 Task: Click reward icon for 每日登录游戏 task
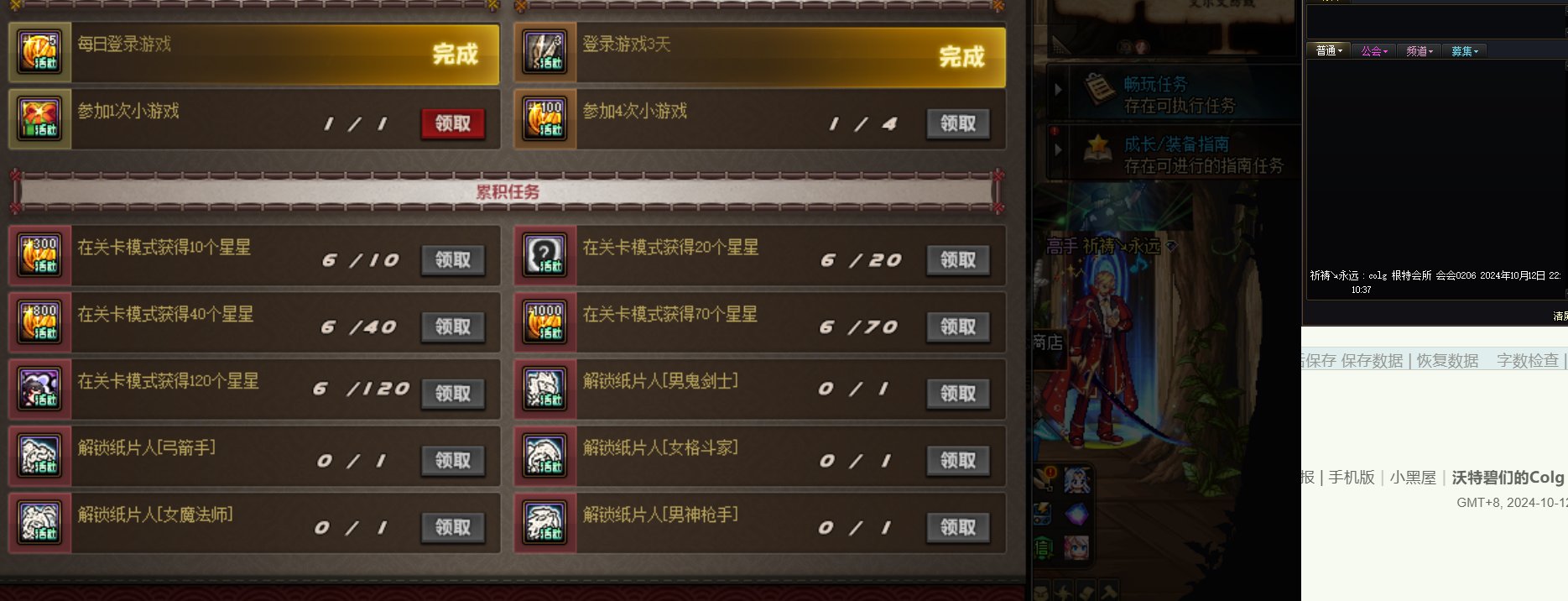(x=40, y=53)
